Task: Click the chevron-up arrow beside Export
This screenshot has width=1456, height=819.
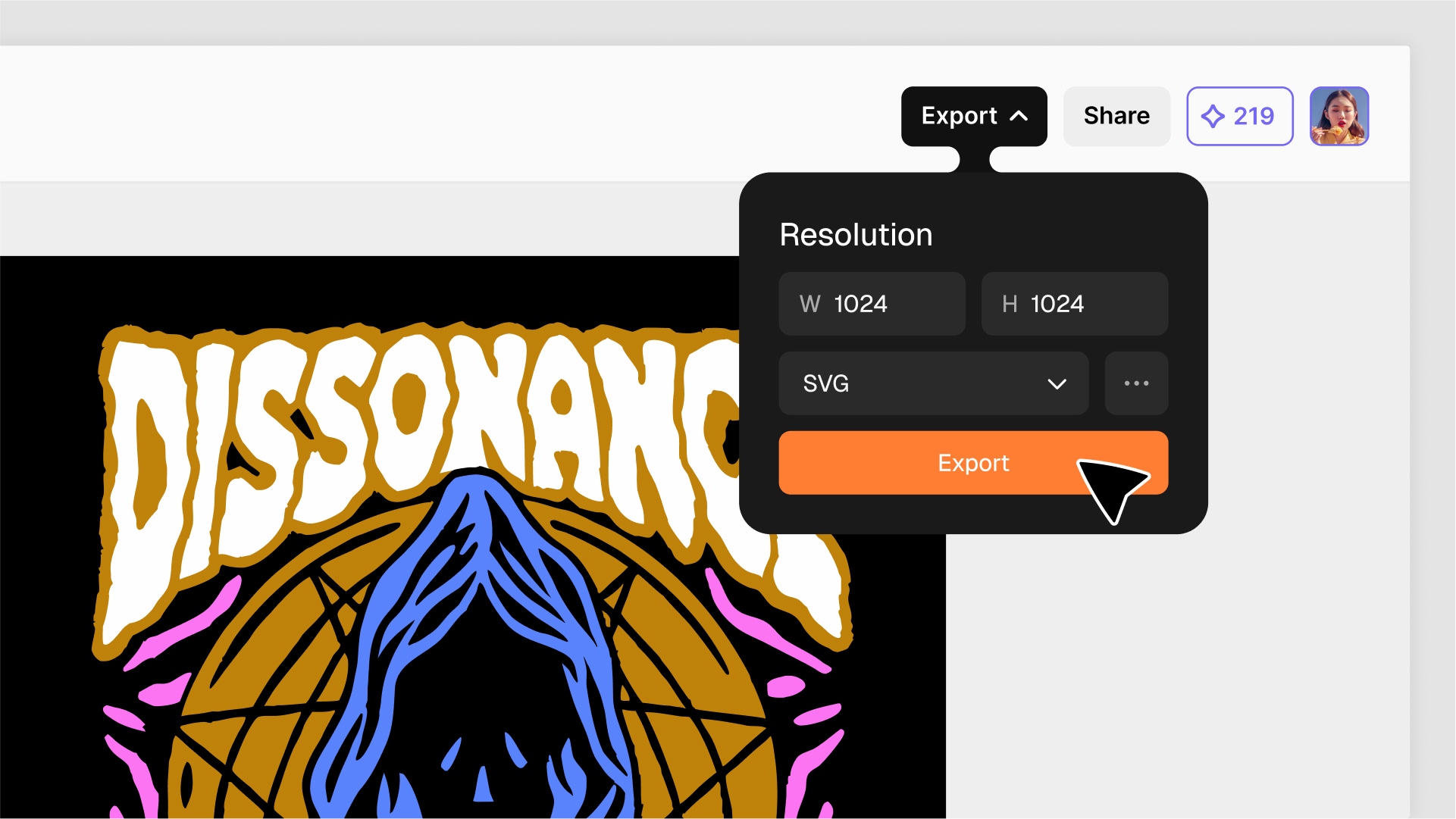Action: [x=1019, y=116]
